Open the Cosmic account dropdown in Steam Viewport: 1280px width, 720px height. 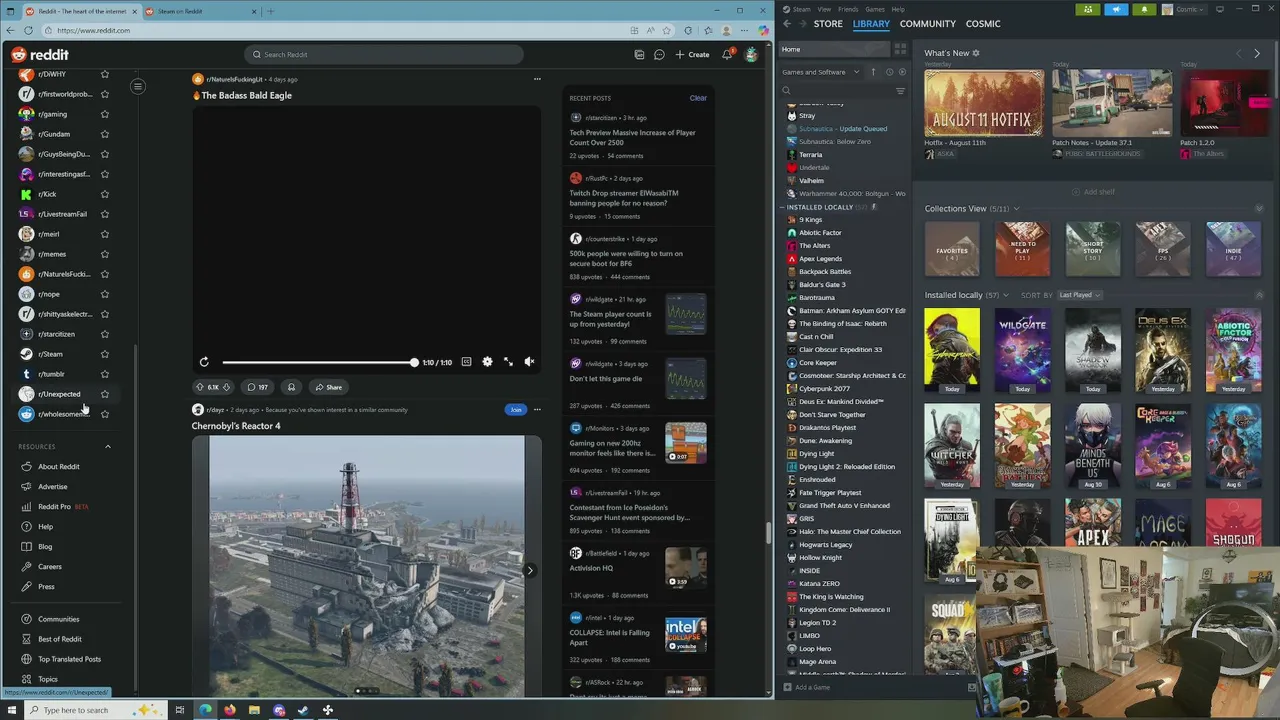(1185, 9)
